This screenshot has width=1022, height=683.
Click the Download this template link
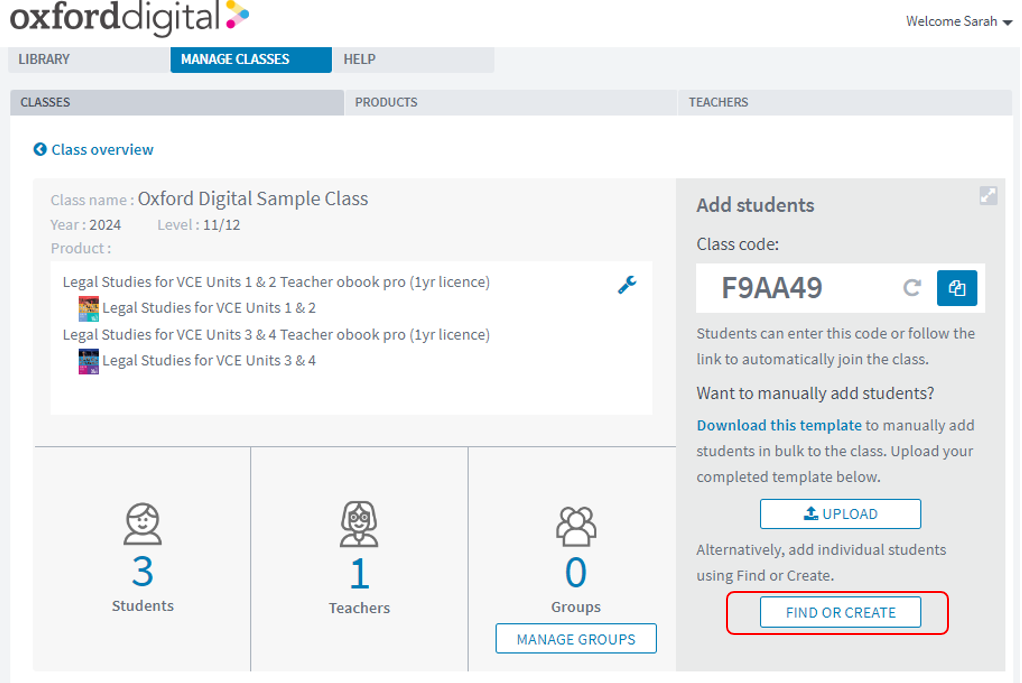779,425
